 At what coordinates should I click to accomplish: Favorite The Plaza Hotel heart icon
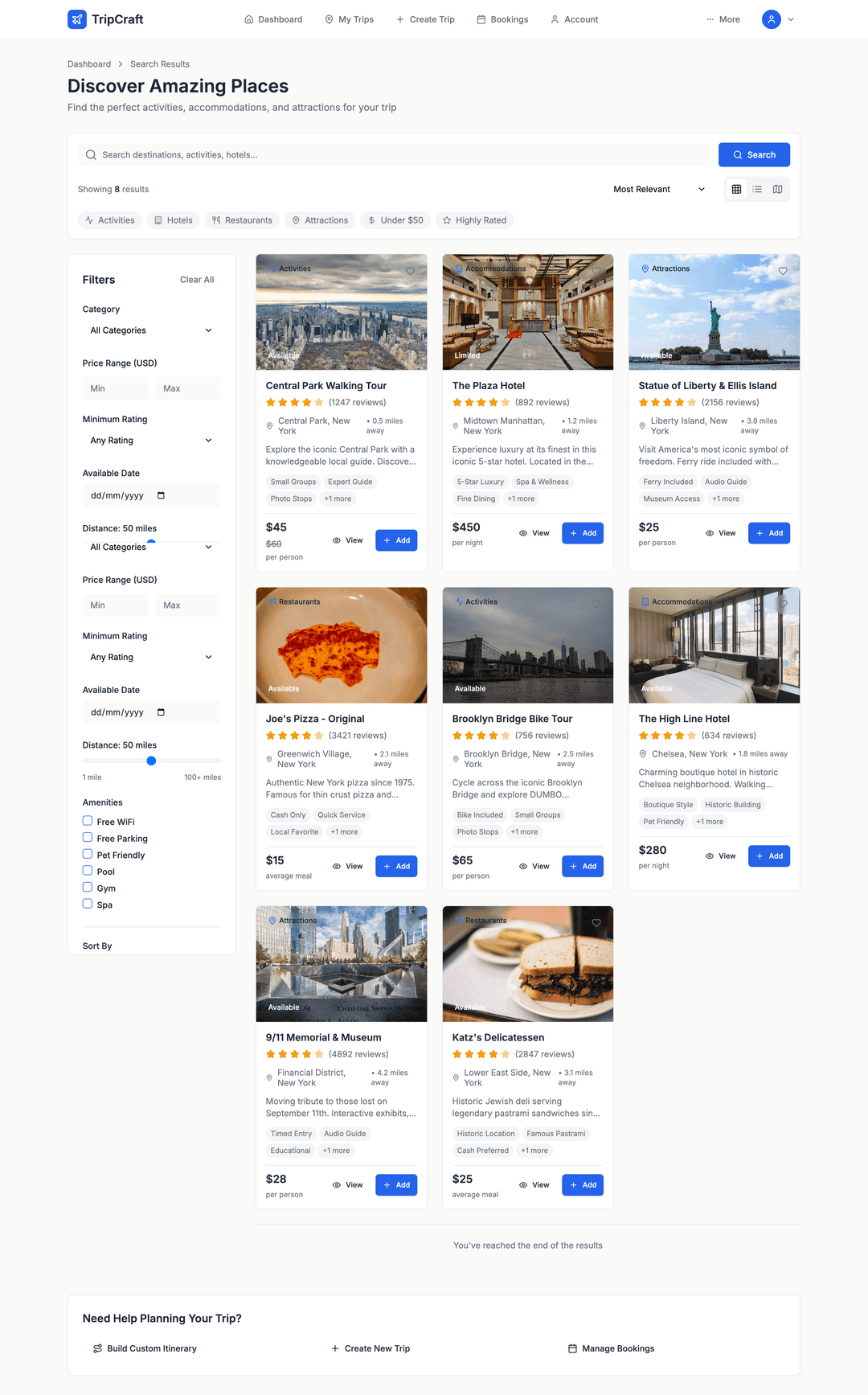point(596,271)
